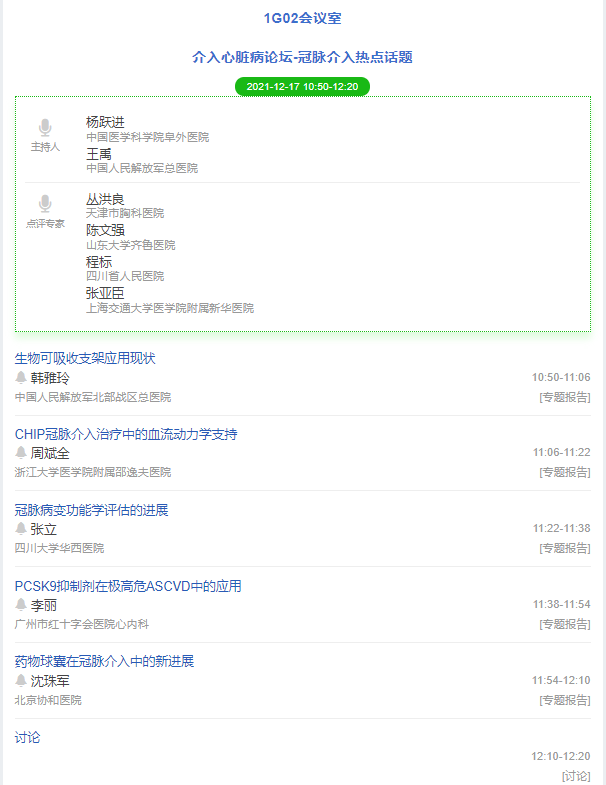
Task: Click the bell icon beside 韩雅玲
Action: point(21,377)
